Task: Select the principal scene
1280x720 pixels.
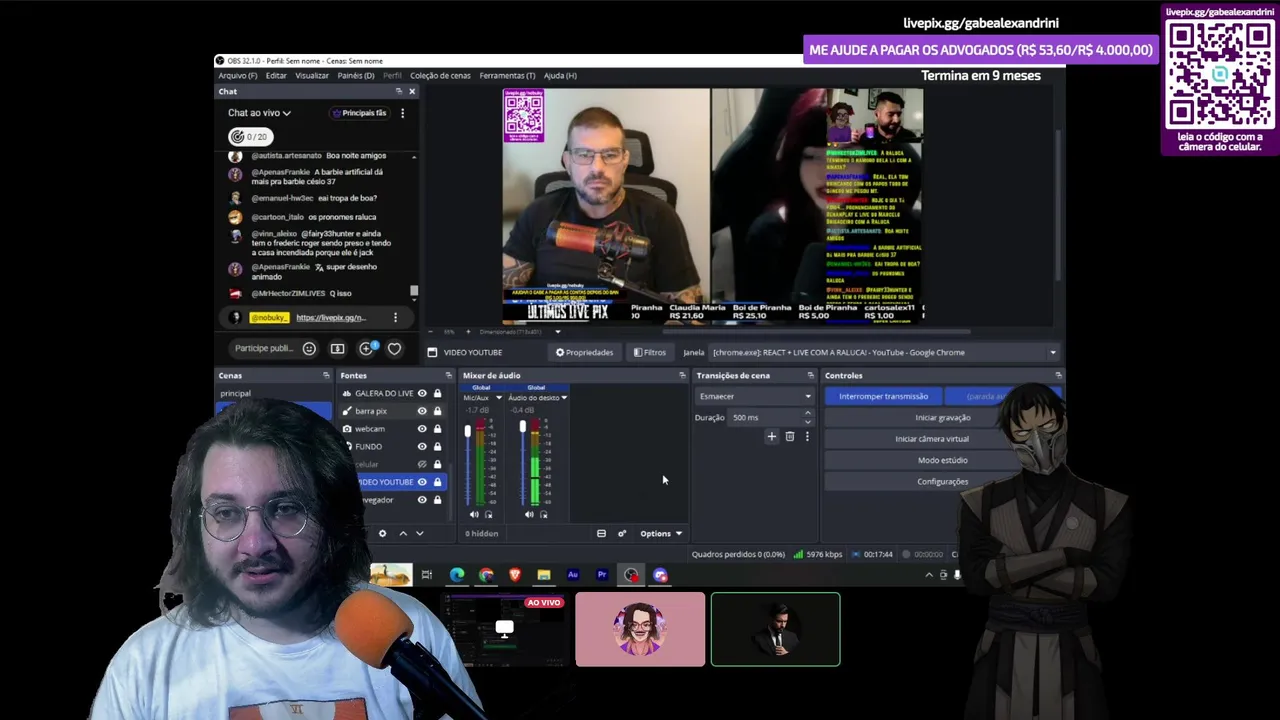Action: click(x=275, y=393)
